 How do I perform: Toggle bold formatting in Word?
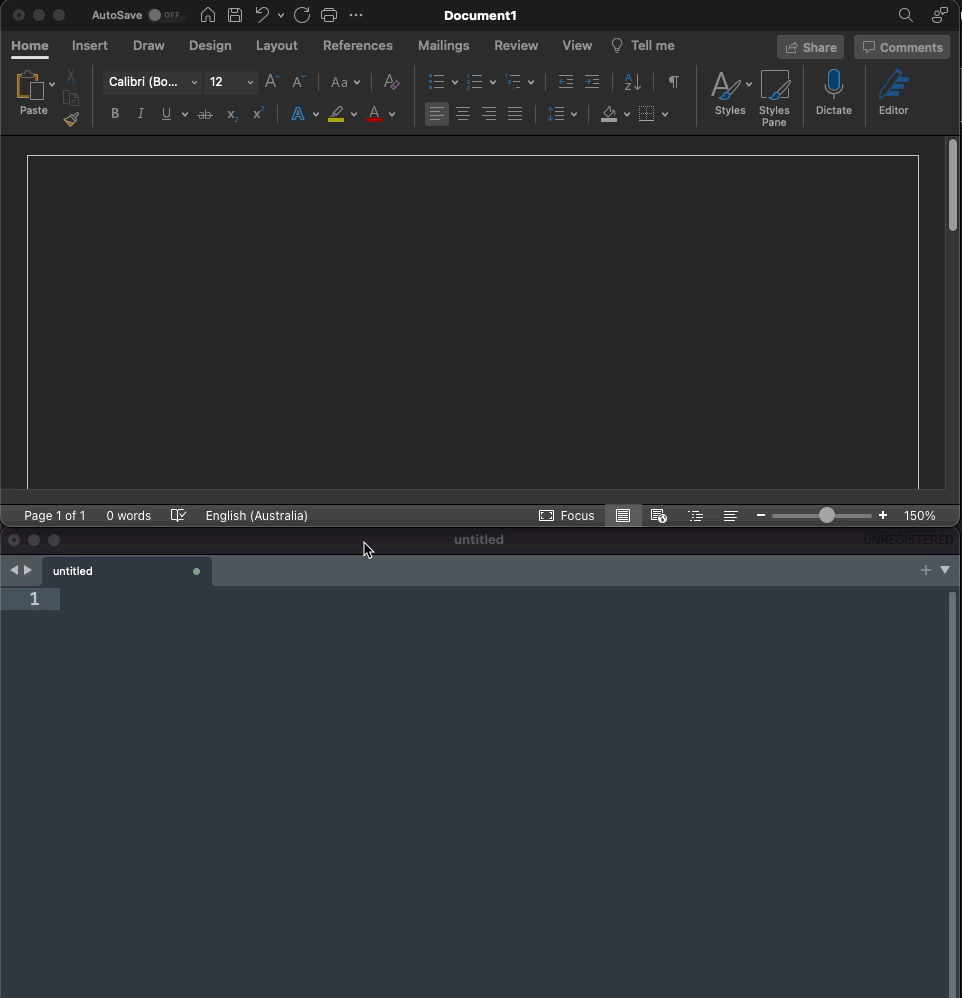coord(114,113)
